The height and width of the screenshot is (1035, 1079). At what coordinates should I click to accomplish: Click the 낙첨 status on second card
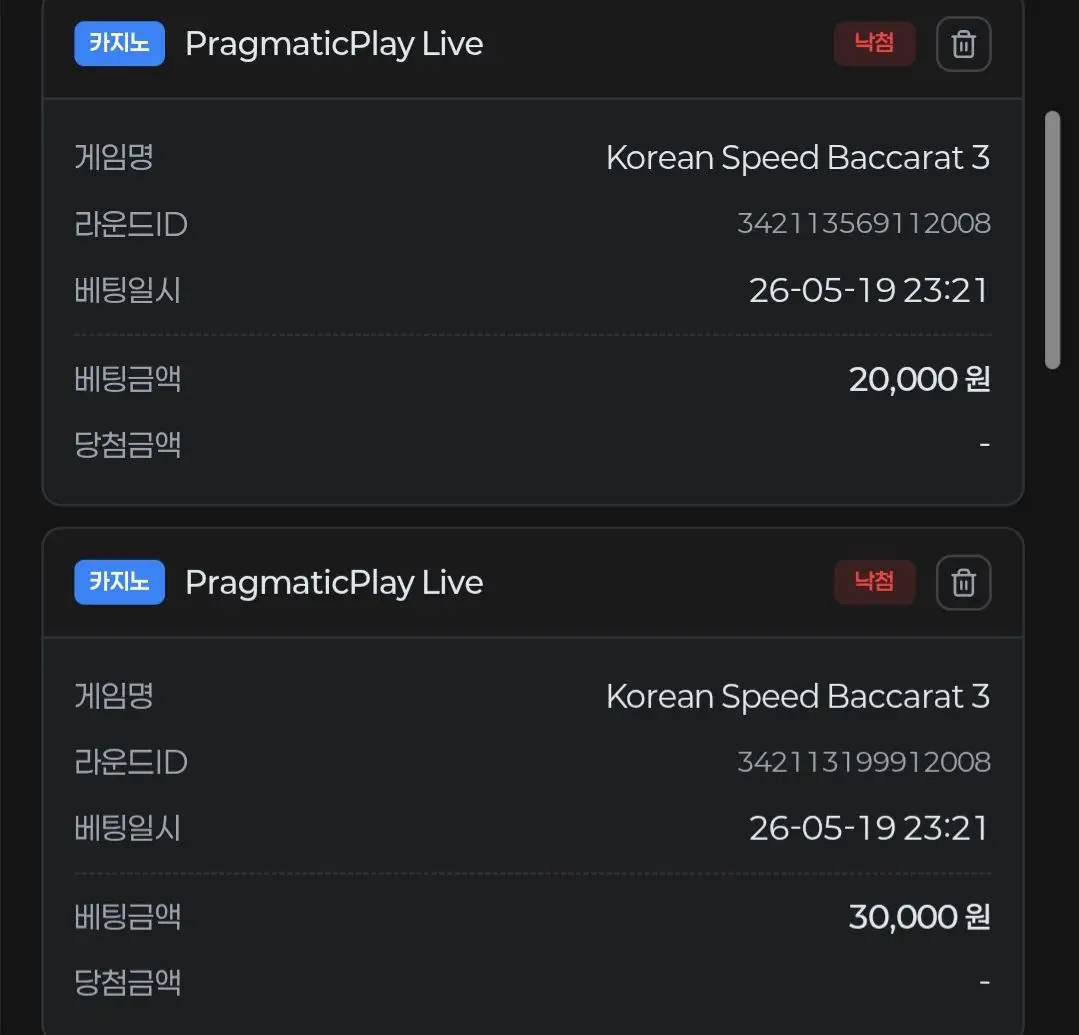pyautogui.click(x=874, y=582)
